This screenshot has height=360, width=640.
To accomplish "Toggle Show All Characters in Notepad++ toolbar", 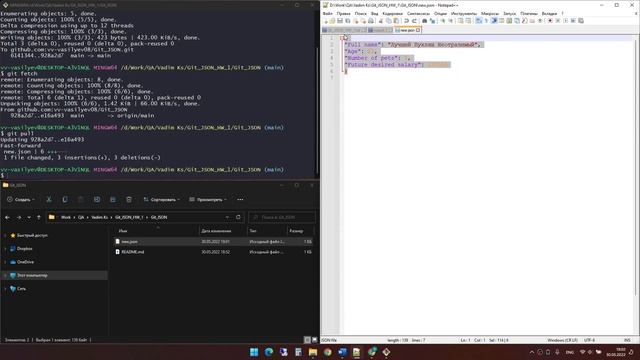I will click(x=486, y=21).
